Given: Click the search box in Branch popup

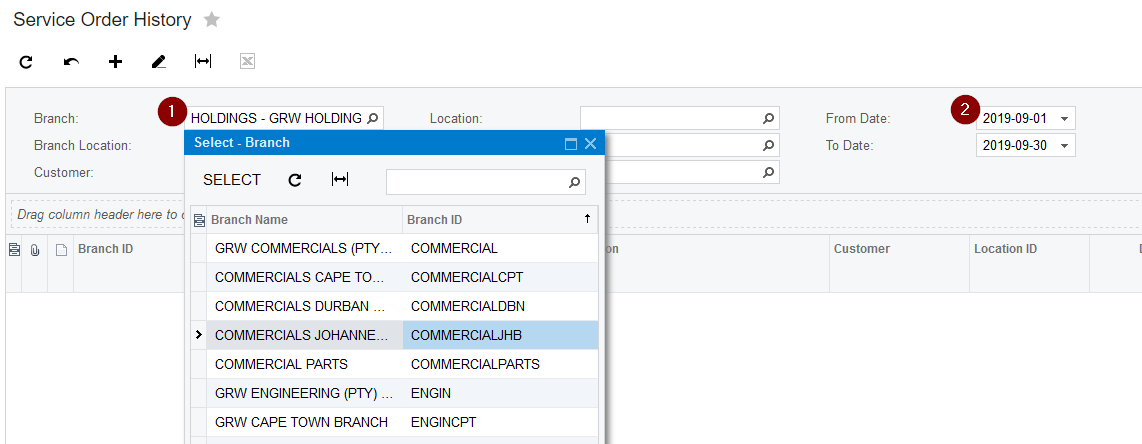Looking at the screenshot, I should click(476, 181).
